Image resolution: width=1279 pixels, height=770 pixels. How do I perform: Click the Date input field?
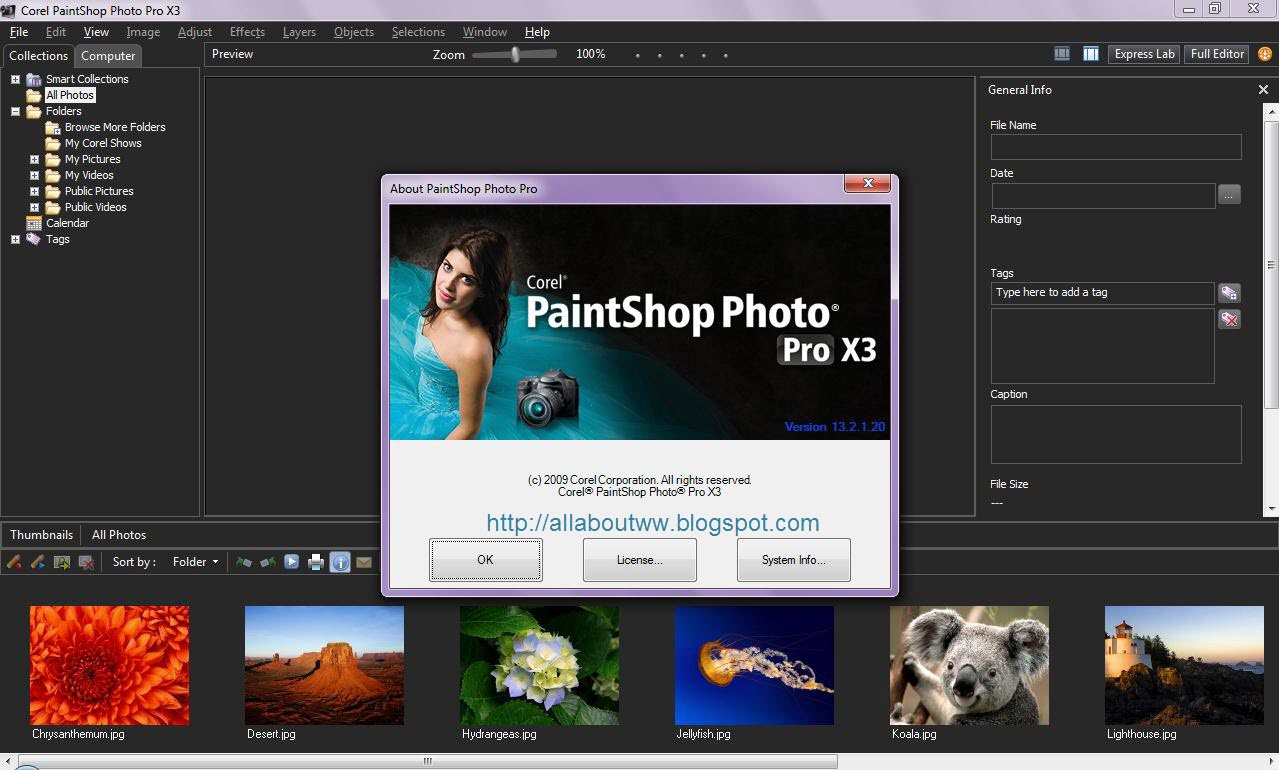click(x=1103, y=195)
